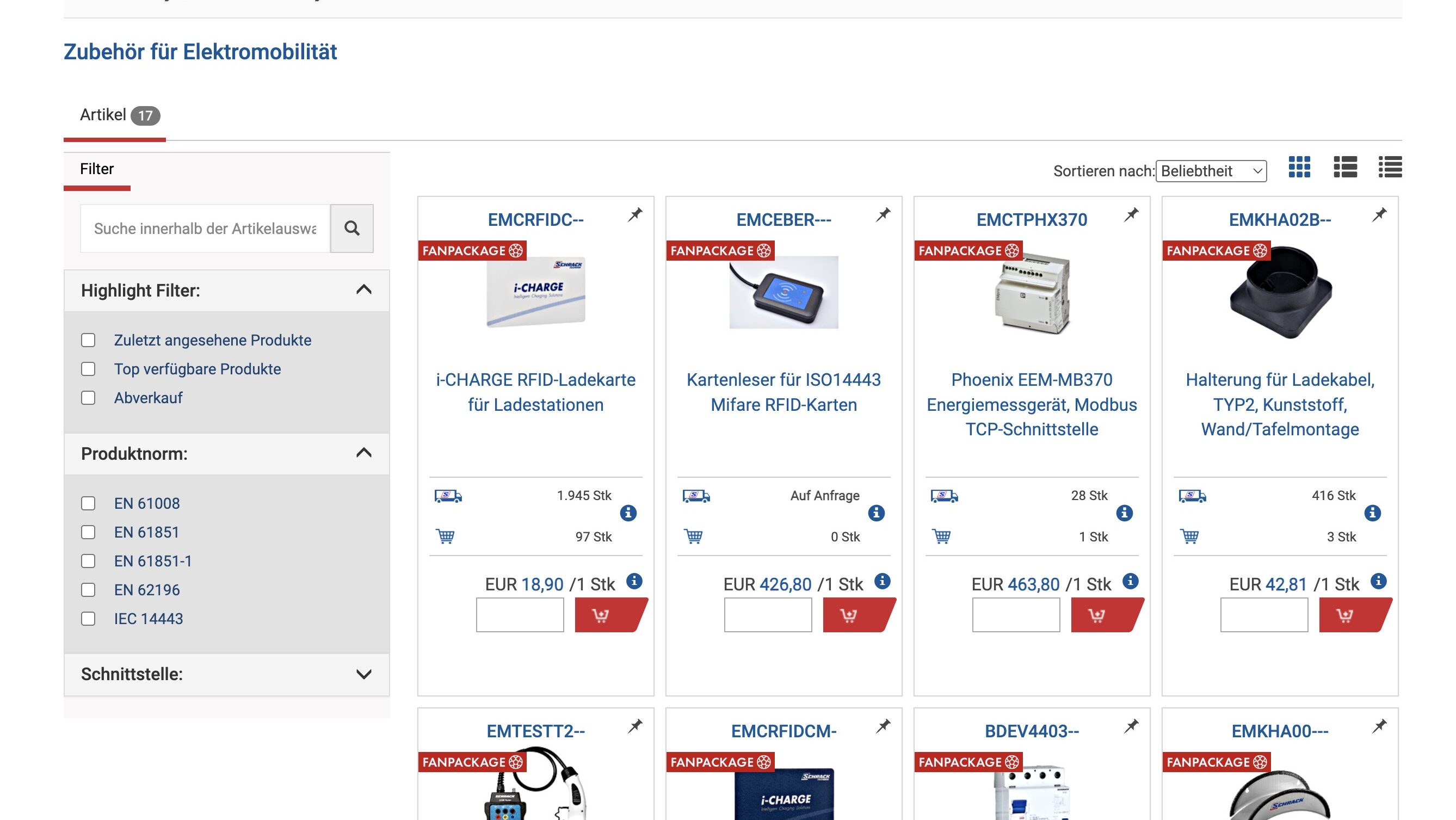Open article link BDEV4403--
Viewport: 1456px width, 820px height.
click(1032, 731)
